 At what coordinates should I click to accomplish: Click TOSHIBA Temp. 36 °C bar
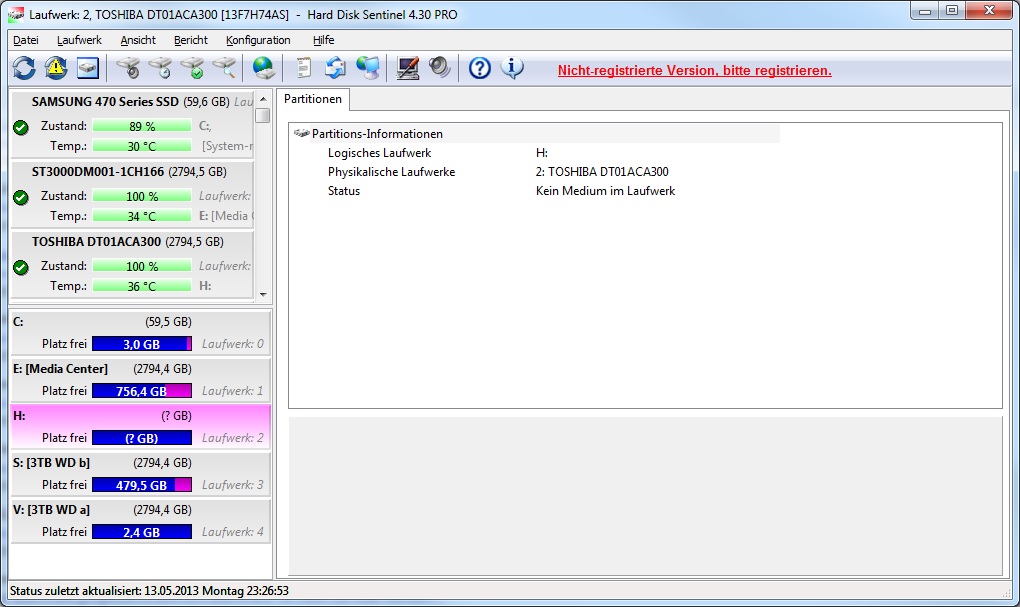[142, 286]
